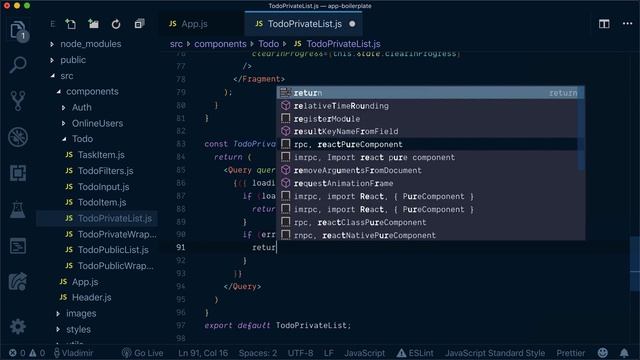Viewport: 640px width, 360px height.
Task: Click the unsaved dot on TodoPrivateList.js tab
Action: 352,24
